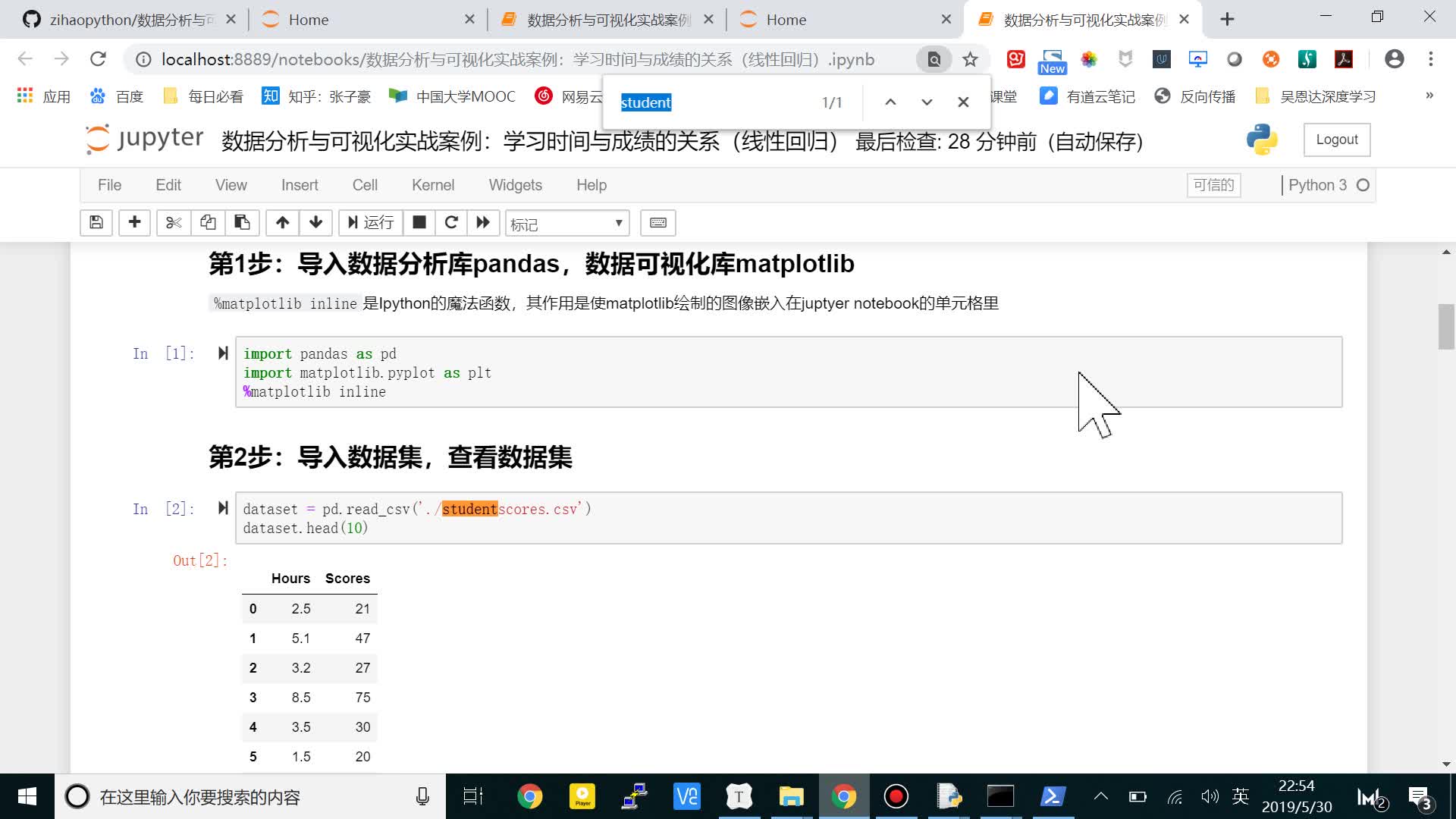Jump to next search match with down chevron
Image resolution: width=1456 pixels, height=819 pixels.
926,102
